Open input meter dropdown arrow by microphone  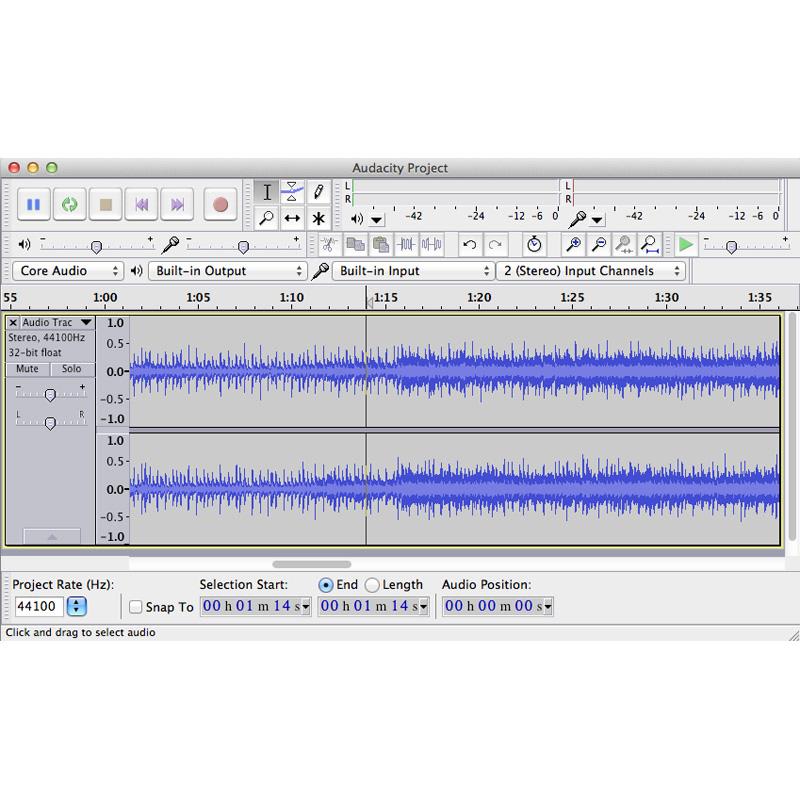[x=597, y=220]
